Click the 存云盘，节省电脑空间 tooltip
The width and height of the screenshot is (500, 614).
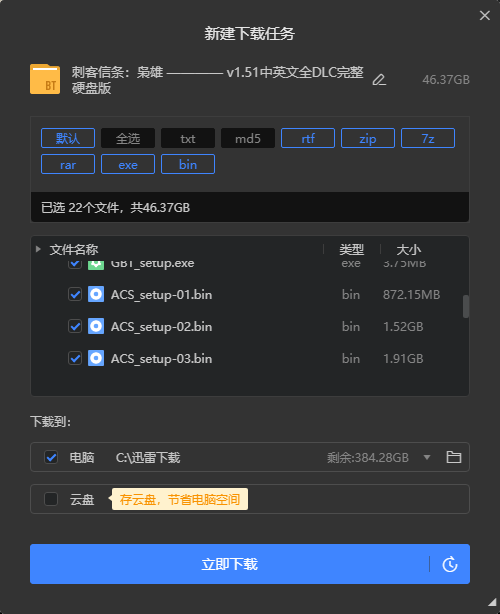tap(180, 499)
